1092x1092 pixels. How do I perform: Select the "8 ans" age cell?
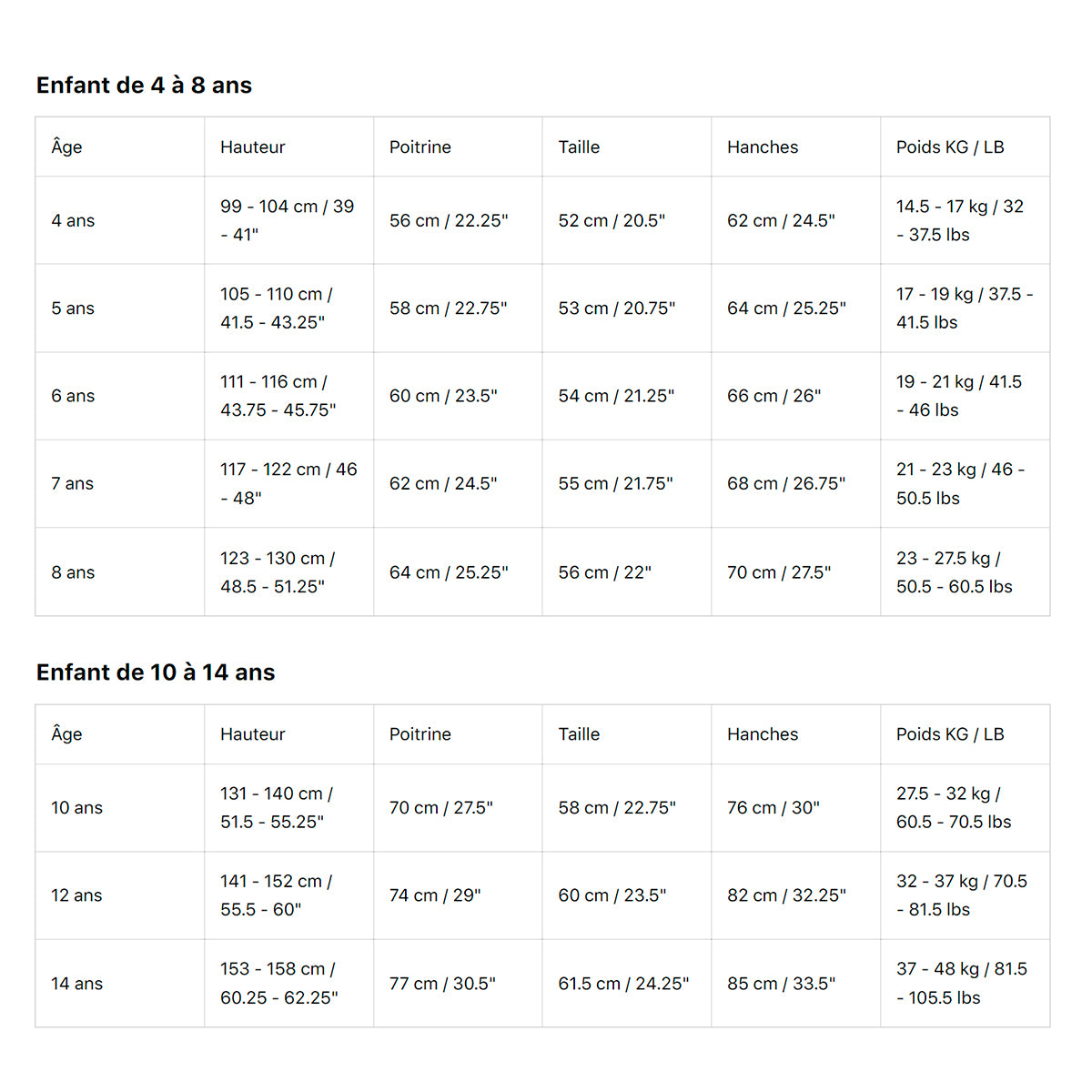click(73, 572)
